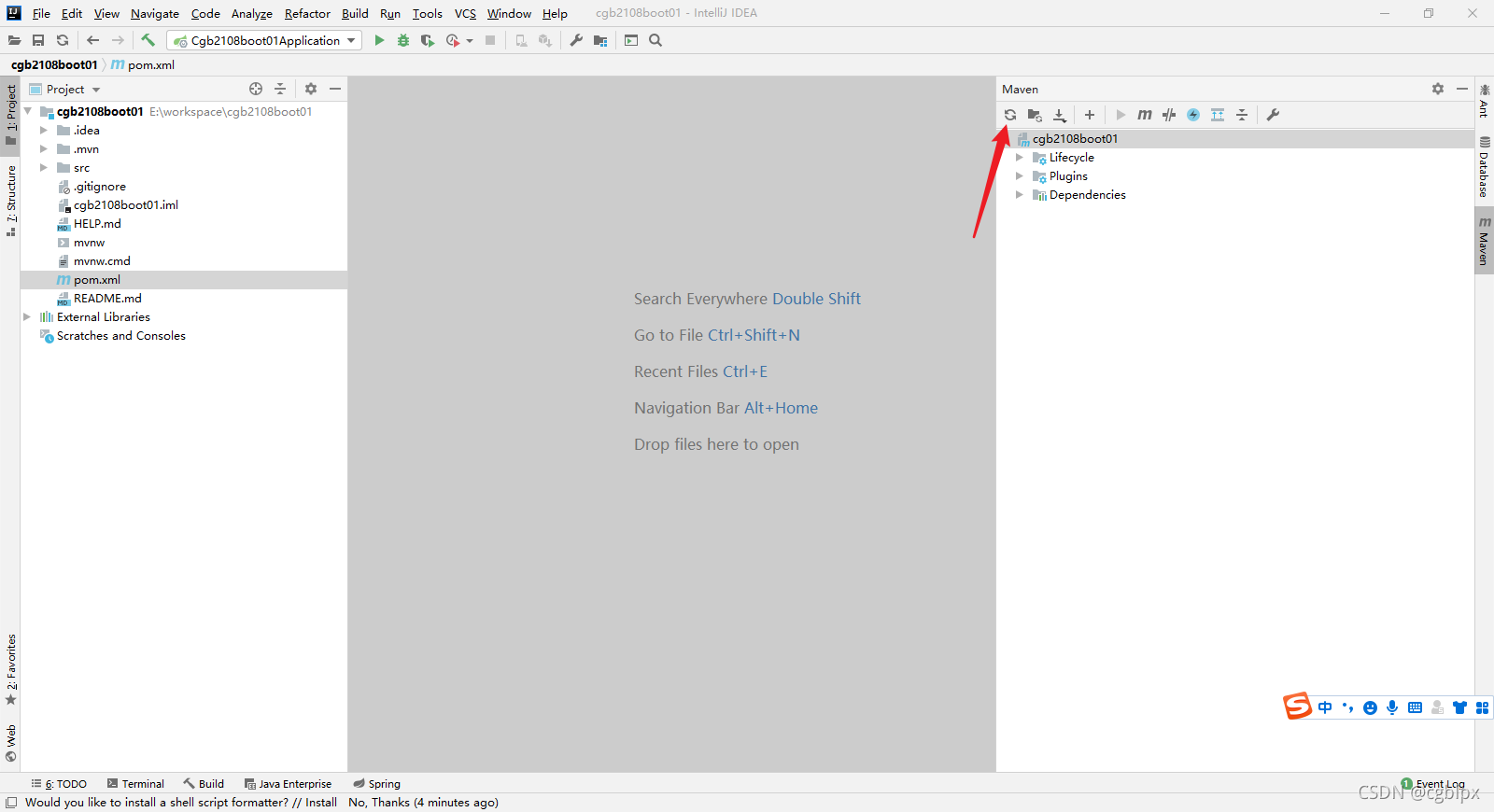
Task: Open the Database side tab
Action: 1485,167
